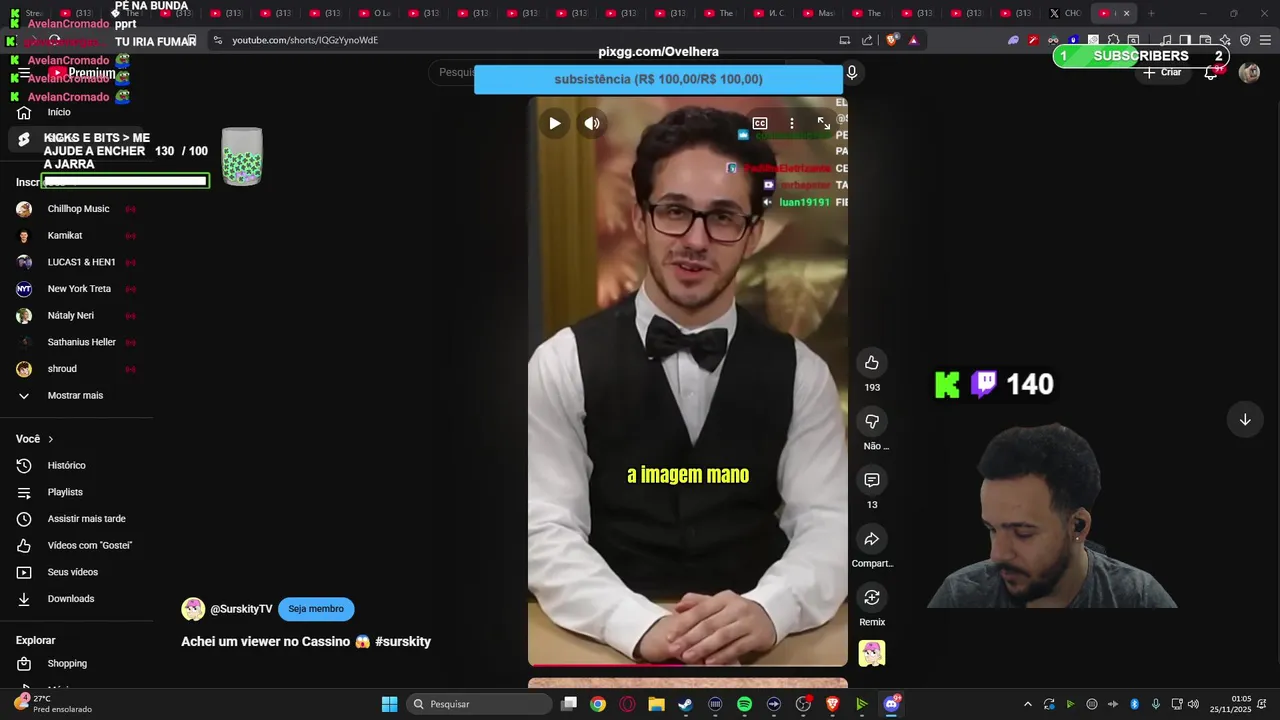
Task: Open the Brave Rewards triangle icon
Action: pyautogui.click(x=913, y=40)
